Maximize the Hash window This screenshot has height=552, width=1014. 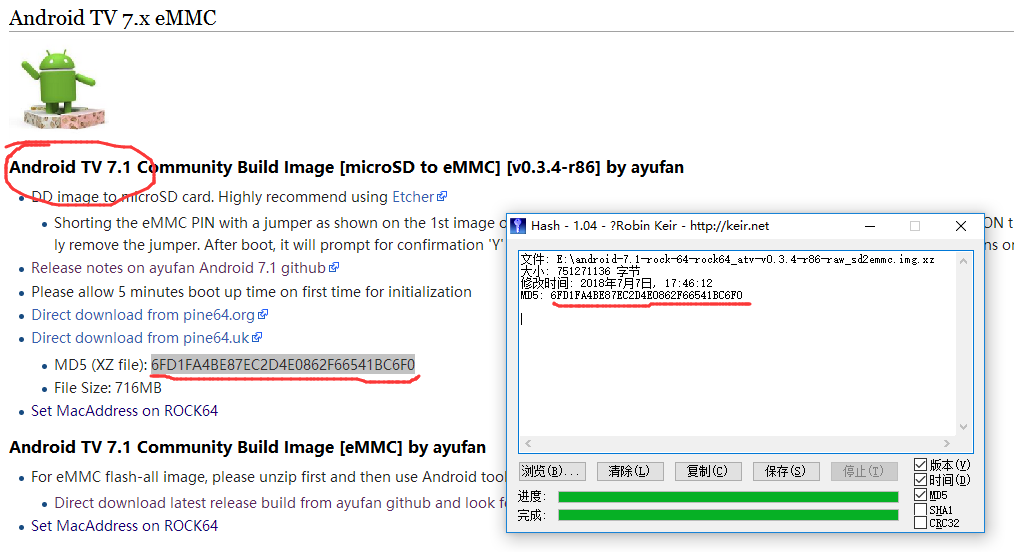tap(914, 226)
